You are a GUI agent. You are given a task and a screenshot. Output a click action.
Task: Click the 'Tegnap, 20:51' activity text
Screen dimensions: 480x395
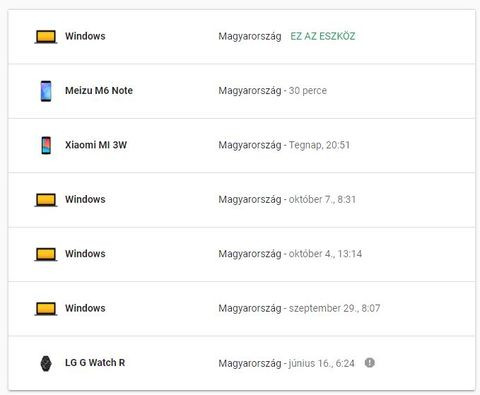pos(319,145)
